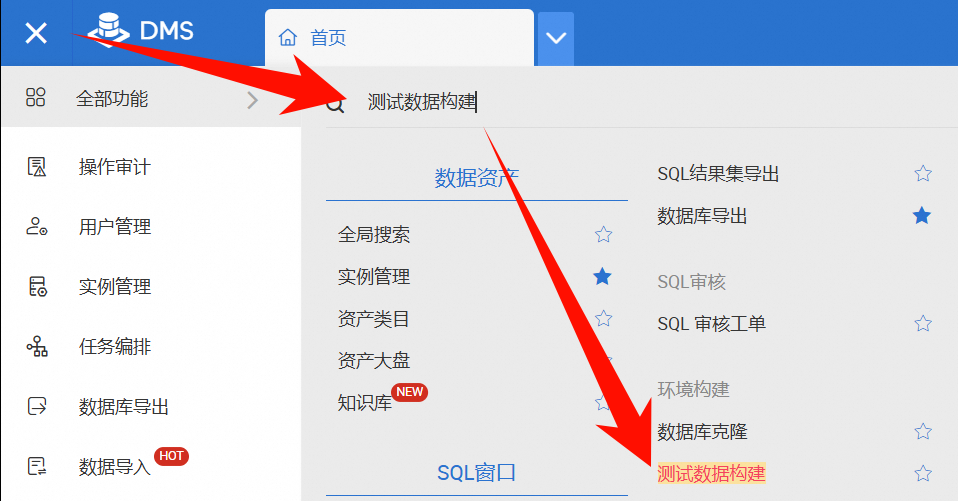The height and width of the screenshot is (501, 958).
Task: Click the home icon in 首页 tab
Action: pos(288,38)
